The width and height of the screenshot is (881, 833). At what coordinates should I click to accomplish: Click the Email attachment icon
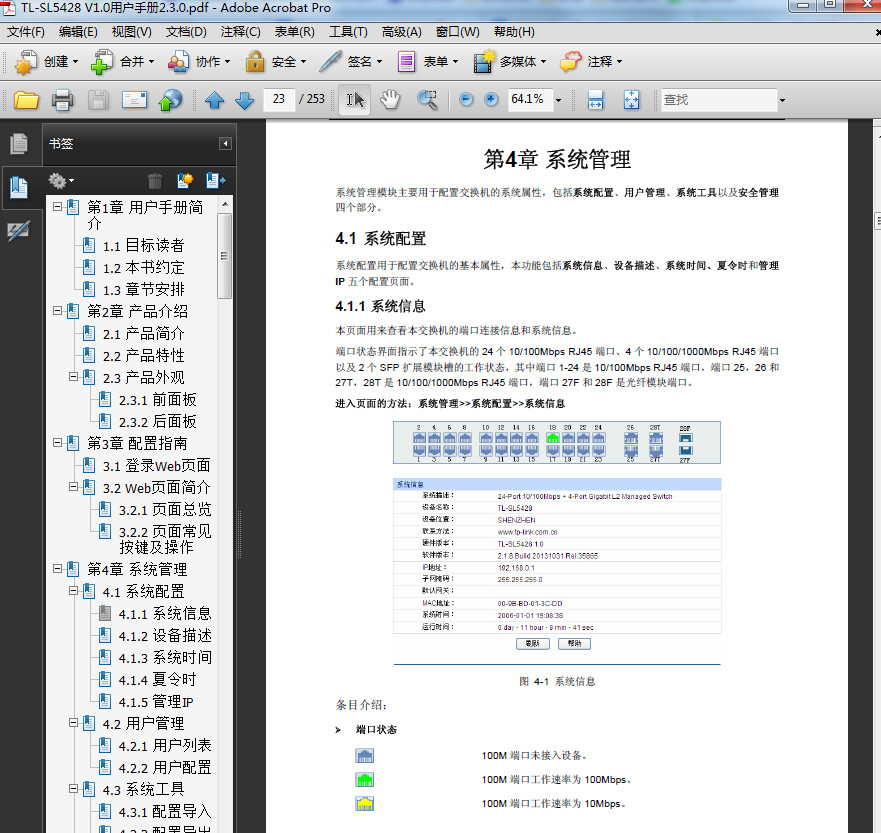pos(134,100)
